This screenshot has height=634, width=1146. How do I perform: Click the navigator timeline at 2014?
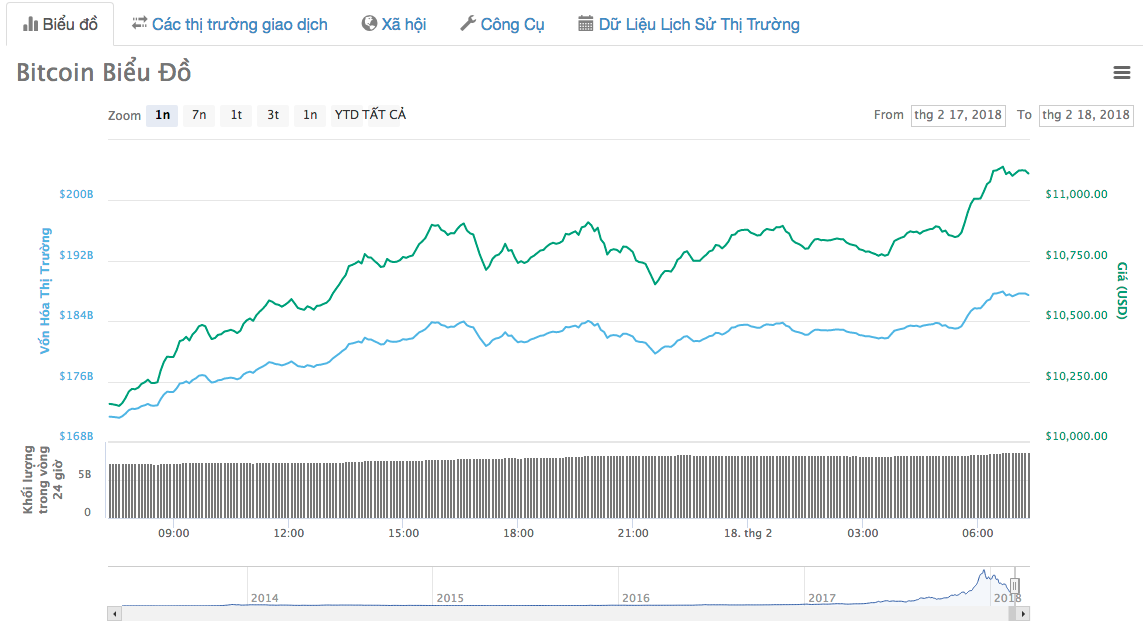(x=265, y=598)
